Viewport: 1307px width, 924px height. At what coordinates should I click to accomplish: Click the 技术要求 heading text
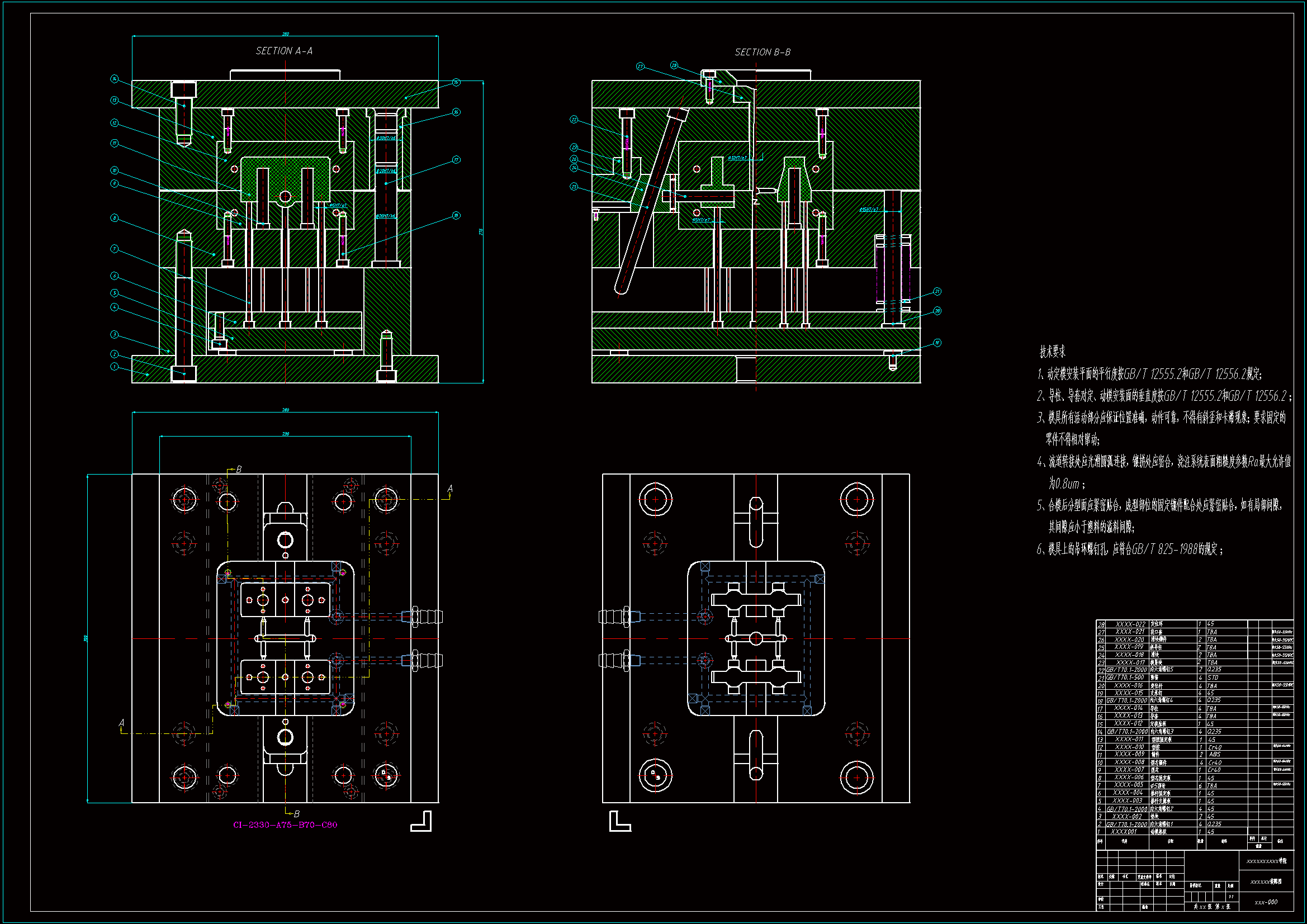click(1052, 352)
